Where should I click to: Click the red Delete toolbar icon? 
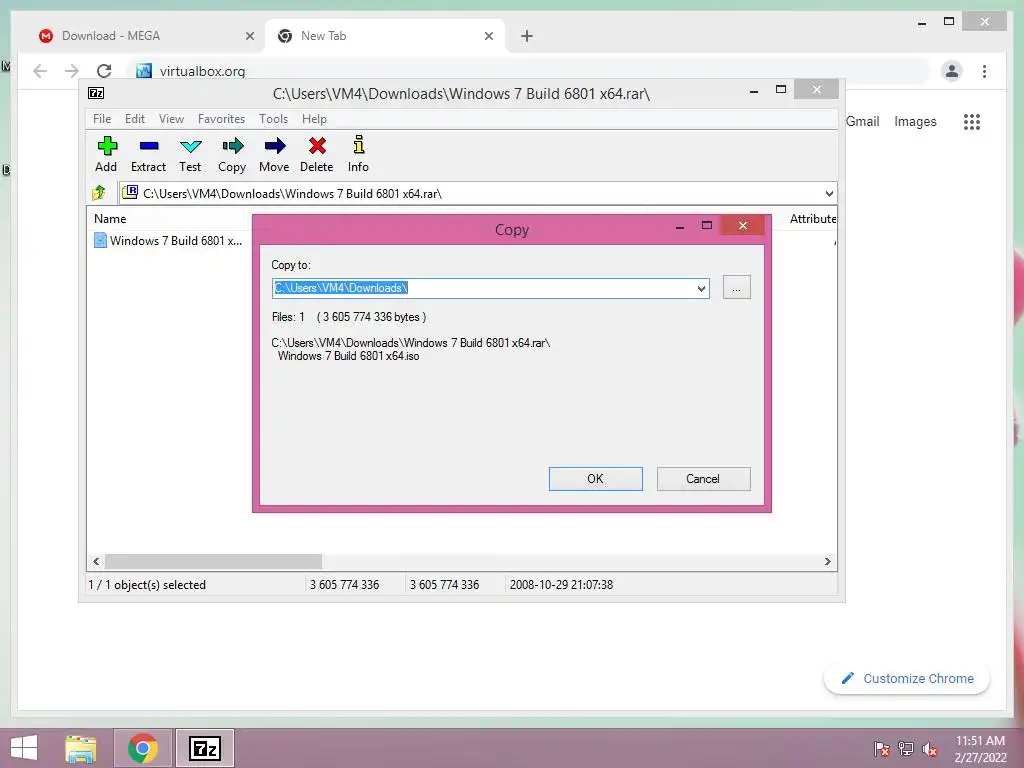317,154
